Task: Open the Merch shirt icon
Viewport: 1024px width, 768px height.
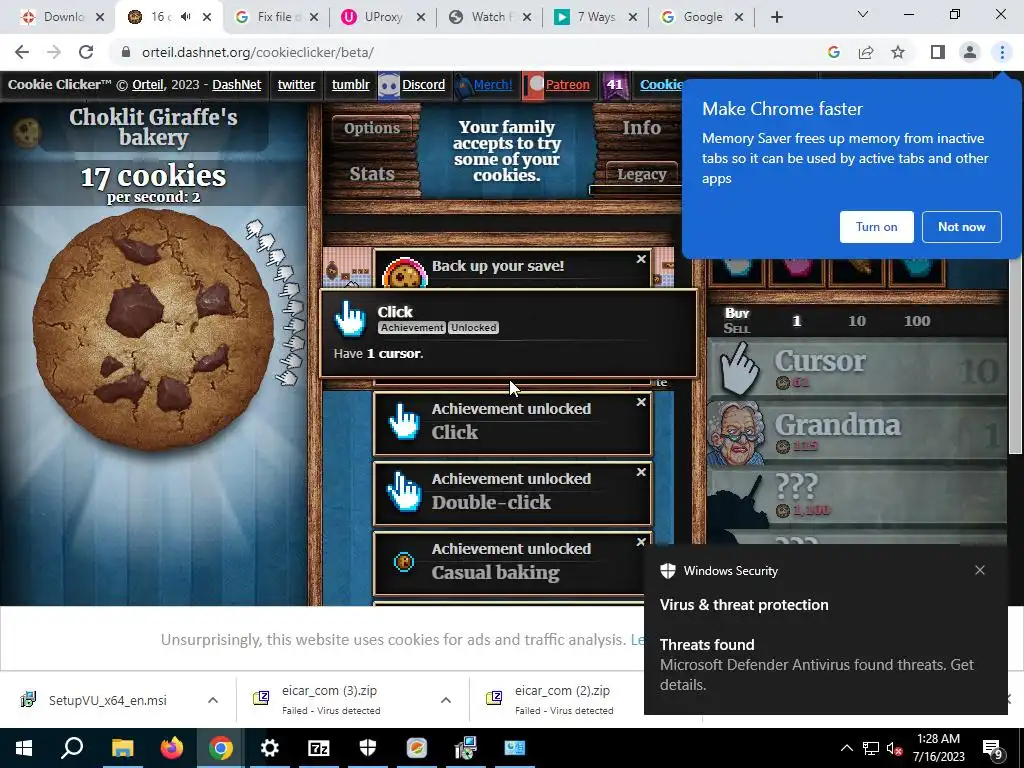Action: [463, 86]
